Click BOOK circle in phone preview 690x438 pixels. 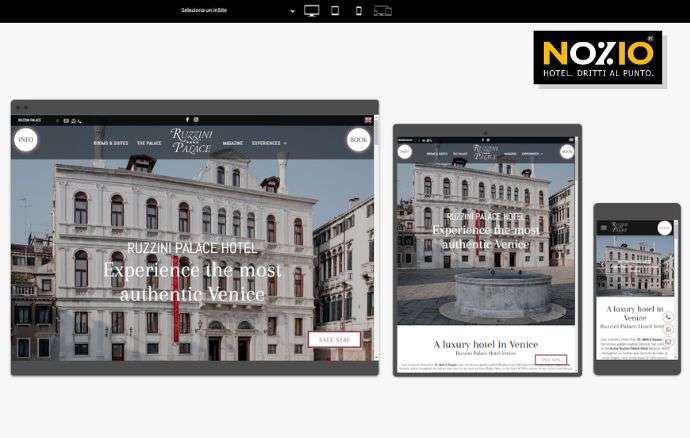[x=664, y=228]
